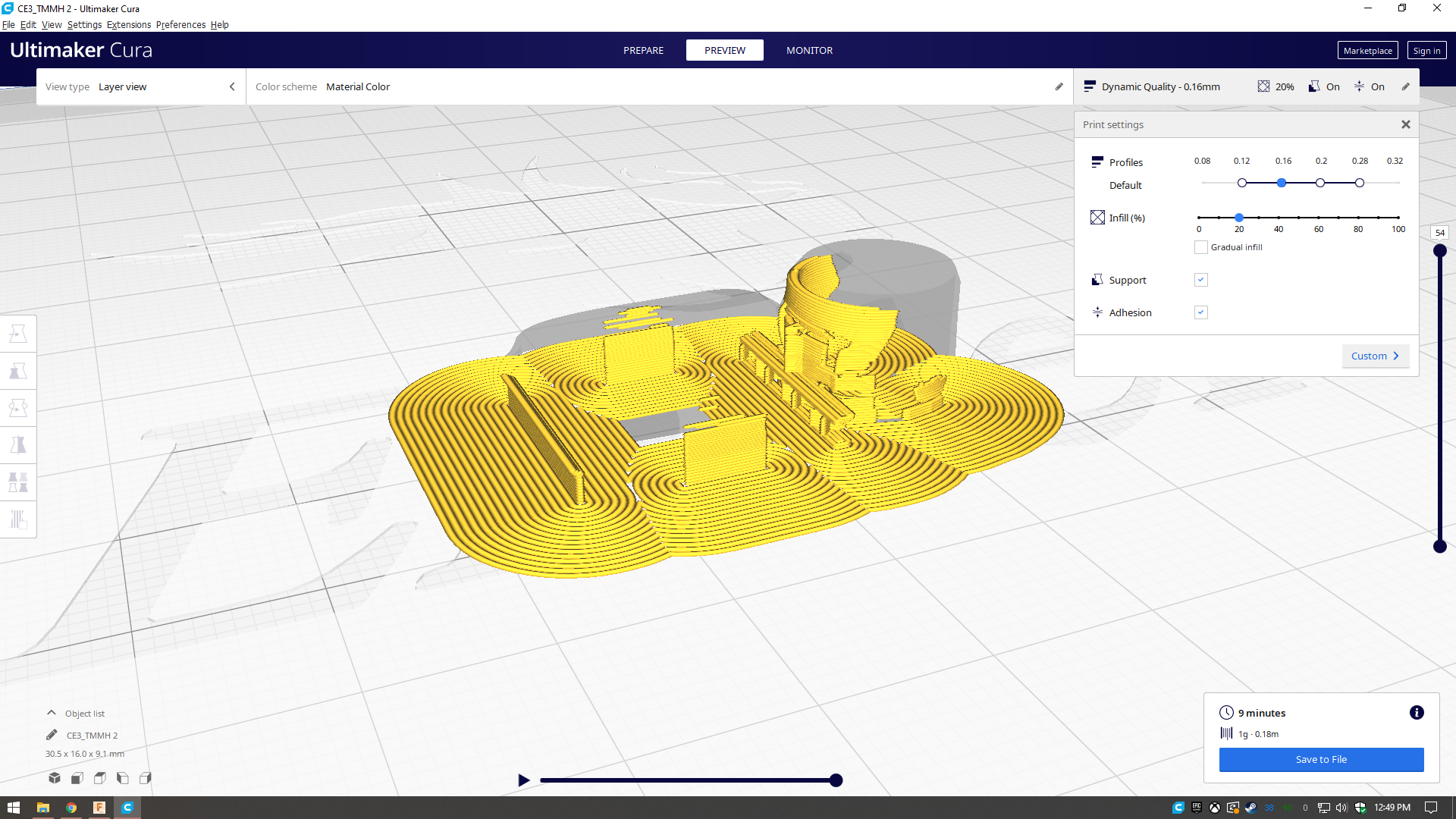Viewport: 1456px width, 819px height.
Task: Switch to front view using cube icon
Action: pyautogui.click(x=77, y=778)
